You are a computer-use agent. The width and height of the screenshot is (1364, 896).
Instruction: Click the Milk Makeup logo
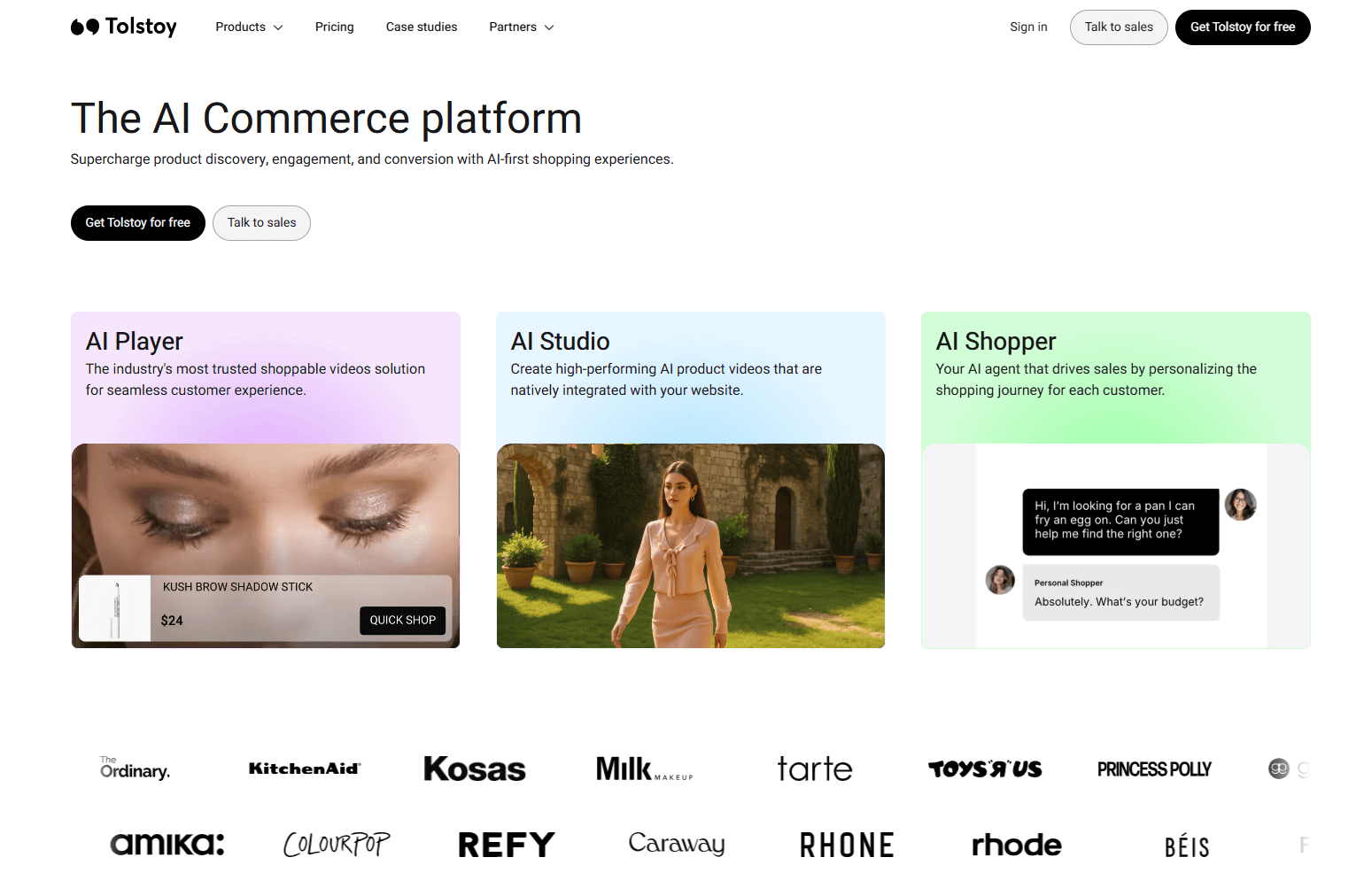point(644,769)
